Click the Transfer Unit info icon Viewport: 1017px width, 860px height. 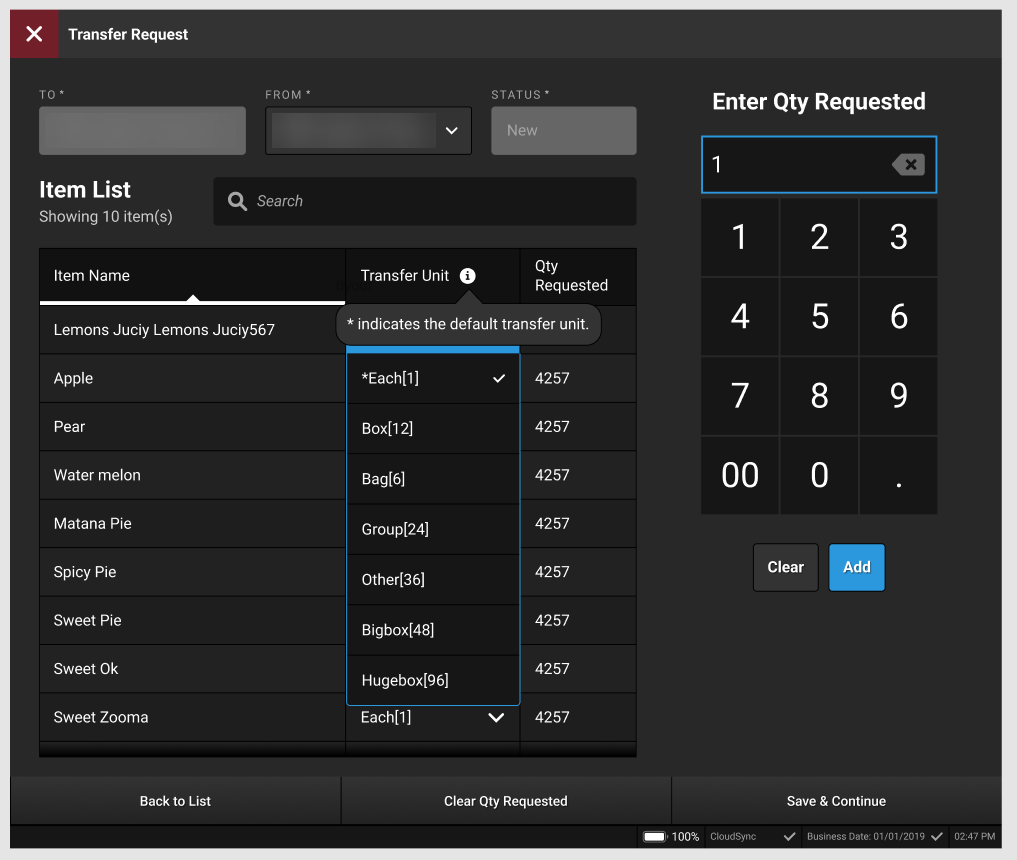click(467, 276)
